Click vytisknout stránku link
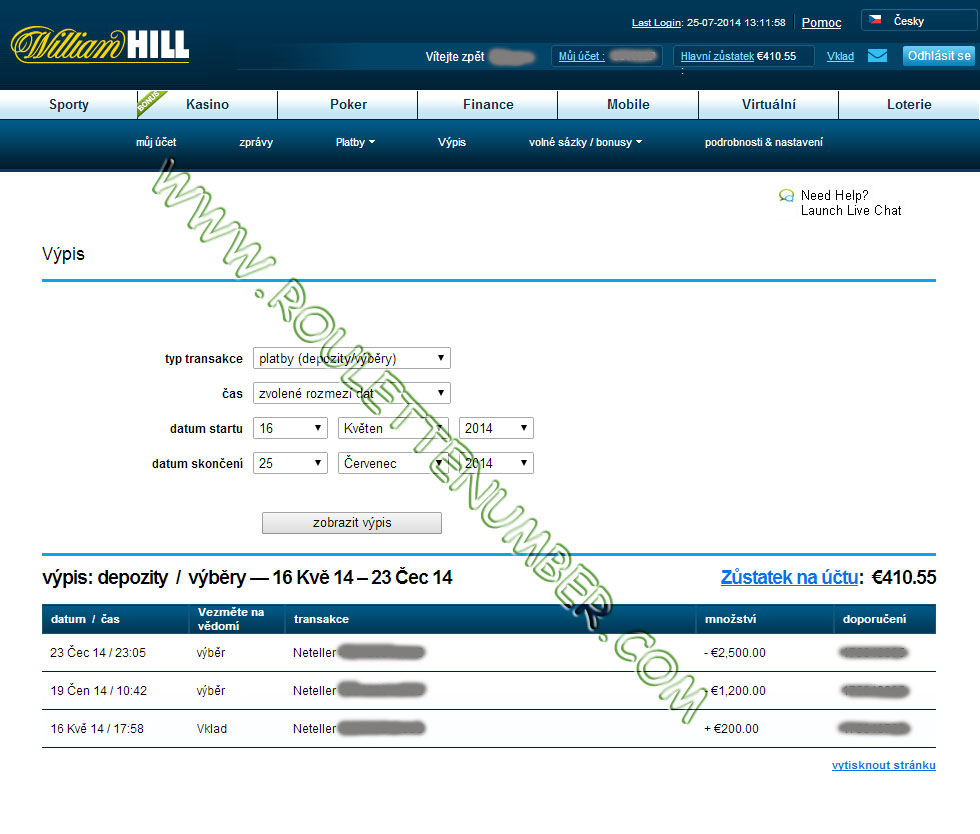Viewport: 980px width, 834px height. [884, 765]
